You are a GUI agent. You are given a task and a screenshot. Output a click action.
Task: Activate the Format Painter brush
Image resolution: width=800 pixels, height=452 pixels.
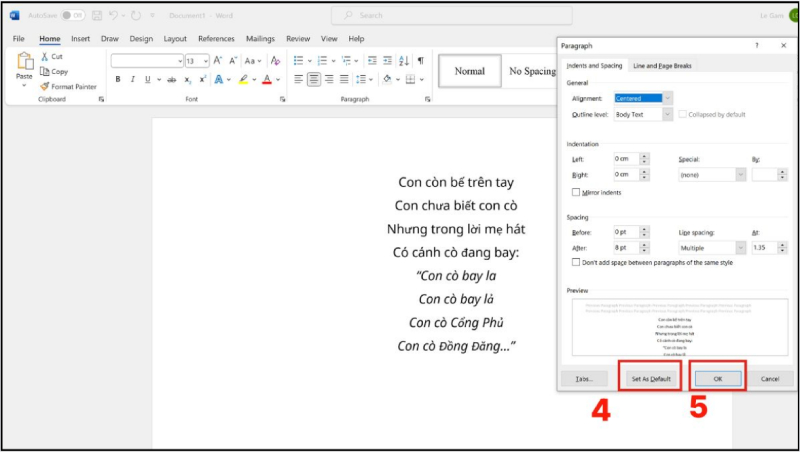coord(45,87)
